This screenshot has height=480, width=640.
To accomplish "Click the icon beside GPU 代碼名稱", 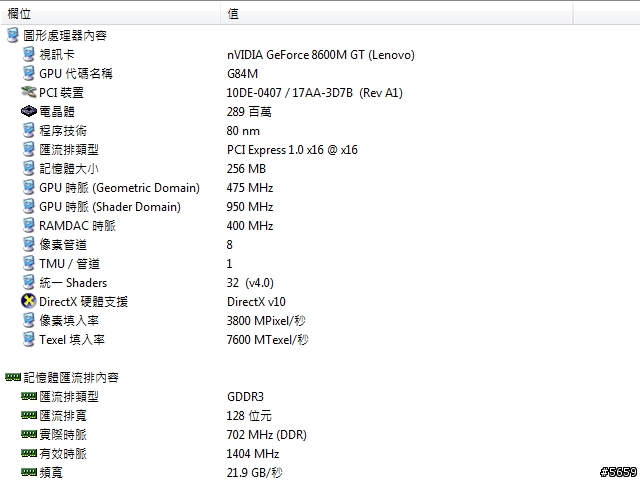I will [x=29, y=73].
